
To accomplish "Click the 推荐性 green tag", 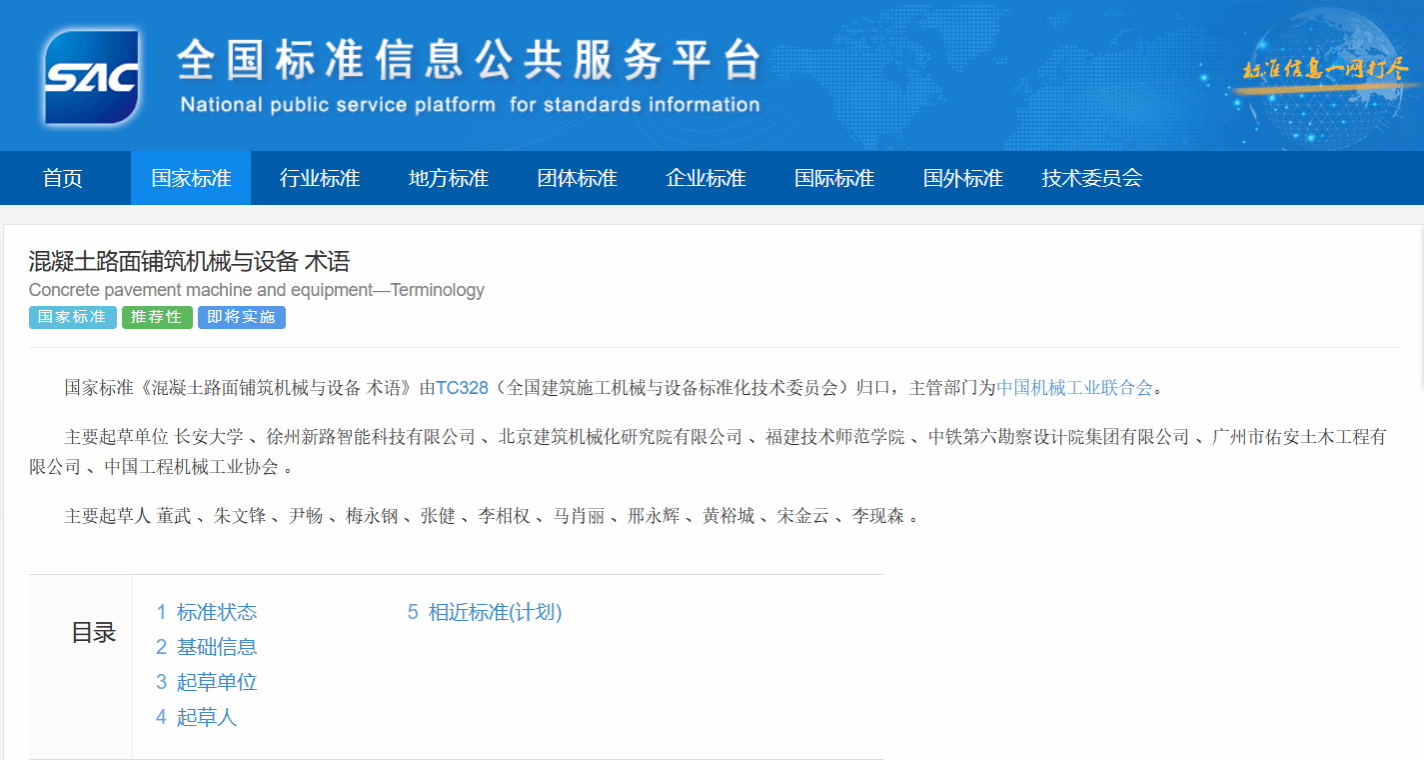I will [x=157, y=317].
